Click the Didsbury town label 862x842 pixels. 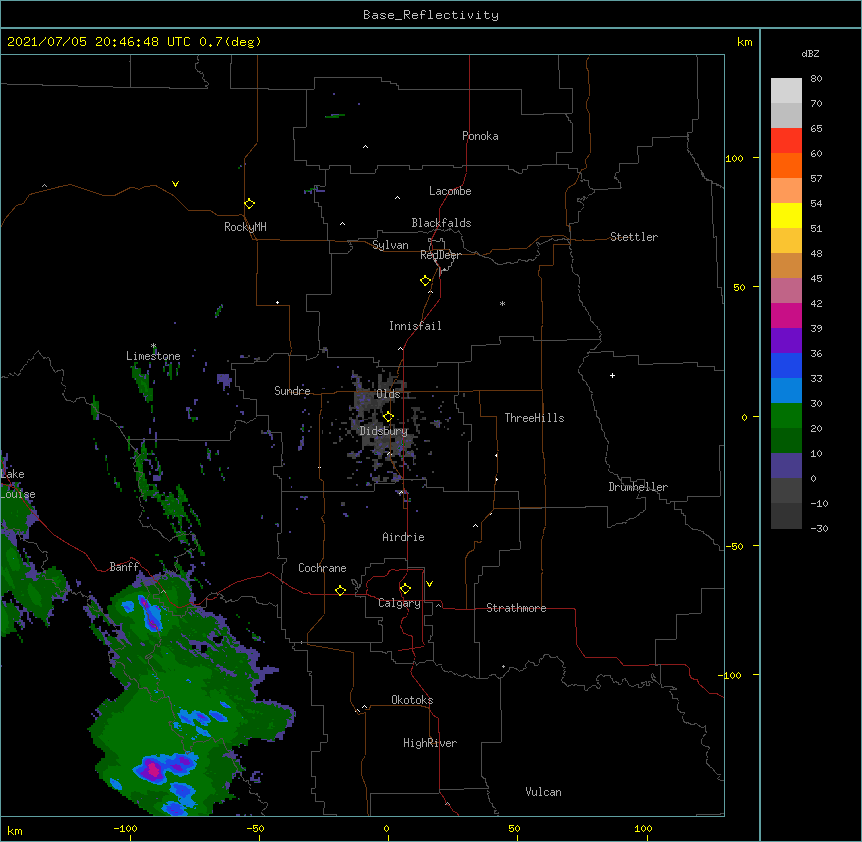point(383,431)
